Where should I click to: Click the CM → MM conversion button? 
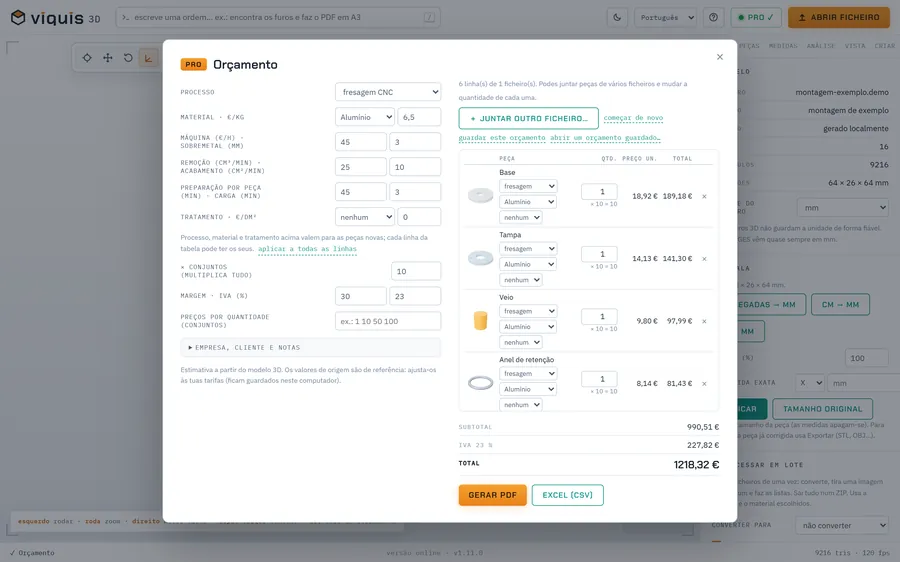840,305
